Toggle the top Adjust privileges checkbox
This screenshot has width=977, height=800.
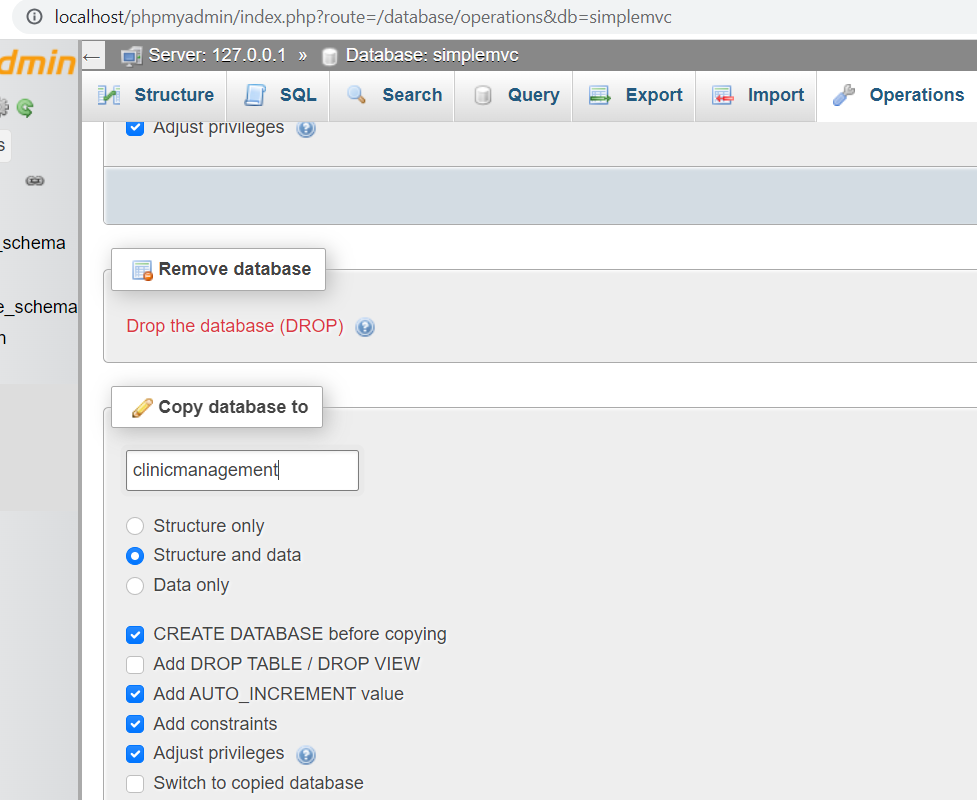[x=135, y=128]
